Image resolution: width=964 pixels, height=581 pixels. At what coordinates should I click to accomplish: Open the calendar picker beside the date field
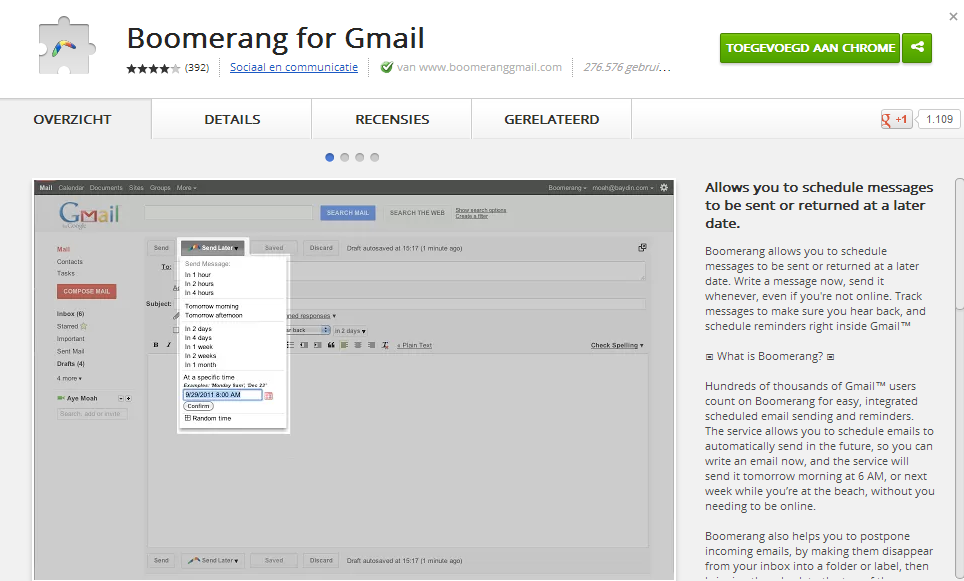[270, 397]
